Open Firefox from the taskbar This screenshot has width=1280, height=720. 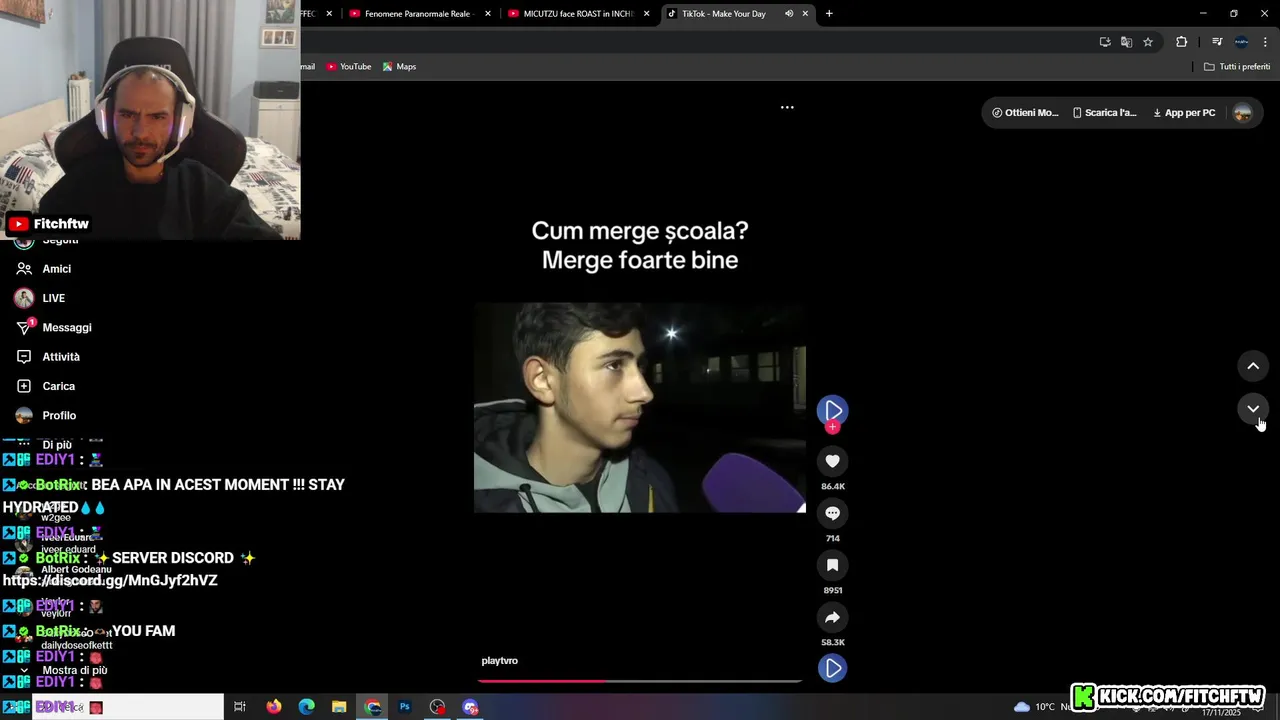tap(274, 707)
